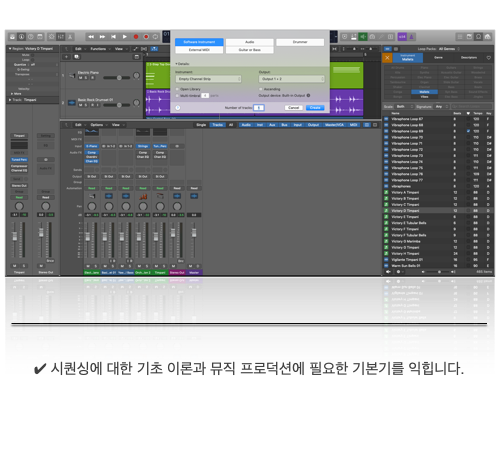Viewport: 500px width, 450px height.
Task: Click the Orchestral strings channel strip icon in the mixer
Action: click(x=143, y=196)
